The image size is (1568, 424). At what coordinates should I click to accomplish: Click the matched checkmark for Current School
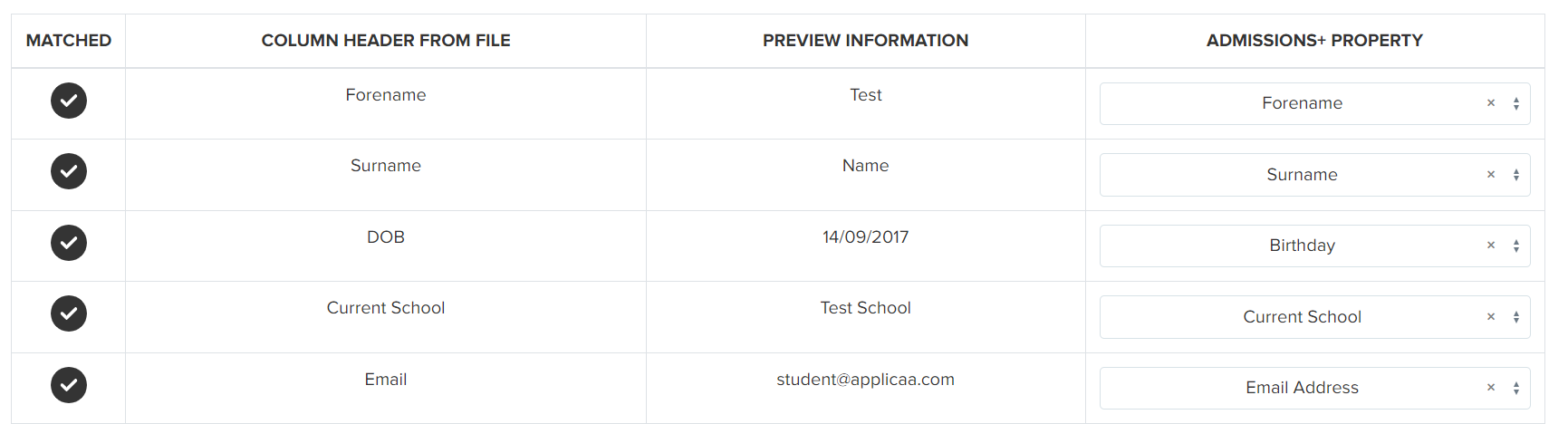(69, 313)
